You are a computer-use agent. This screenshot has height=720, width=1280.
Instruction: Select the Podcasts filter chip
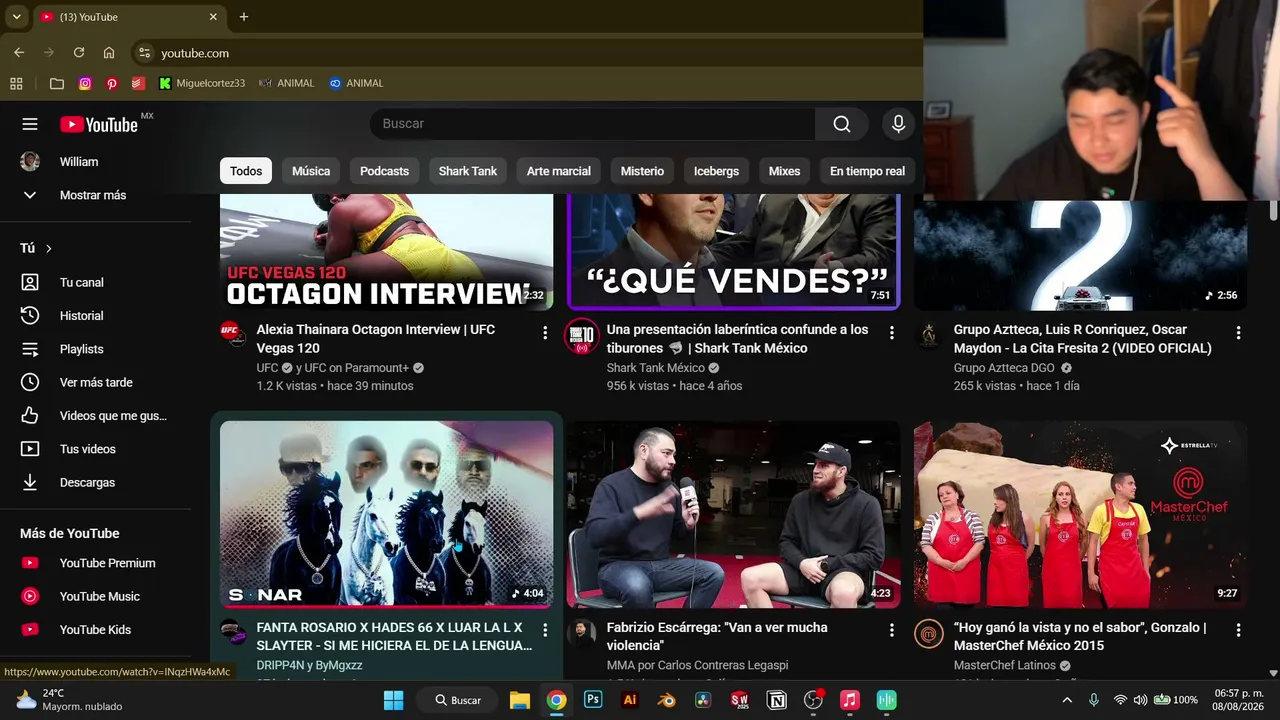384,171
